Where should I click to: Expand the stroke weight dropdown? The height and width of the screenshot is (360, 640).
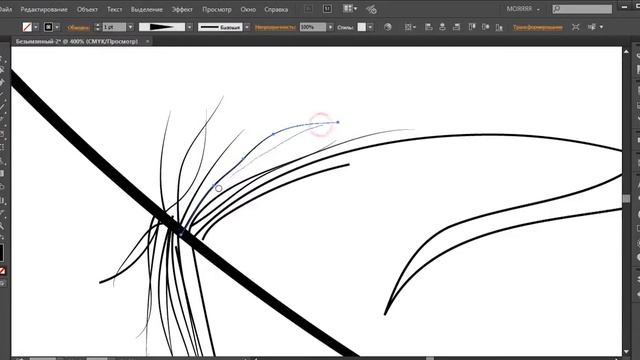click(x=130, y=27)
